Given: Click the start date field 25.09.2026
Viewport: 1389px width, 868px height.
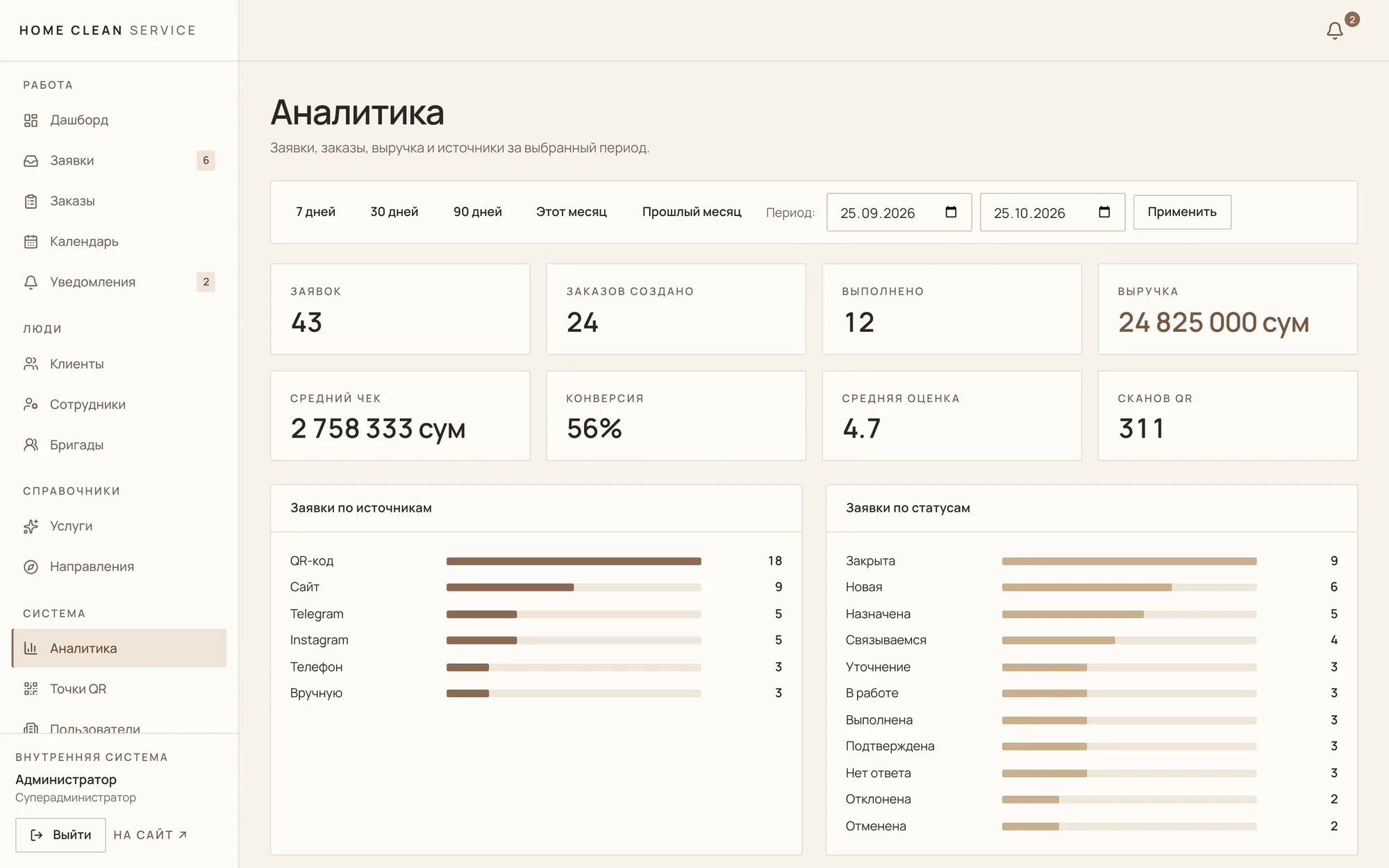Looking at the screenshot, I should pyautogui.click(x=899, y=212).
